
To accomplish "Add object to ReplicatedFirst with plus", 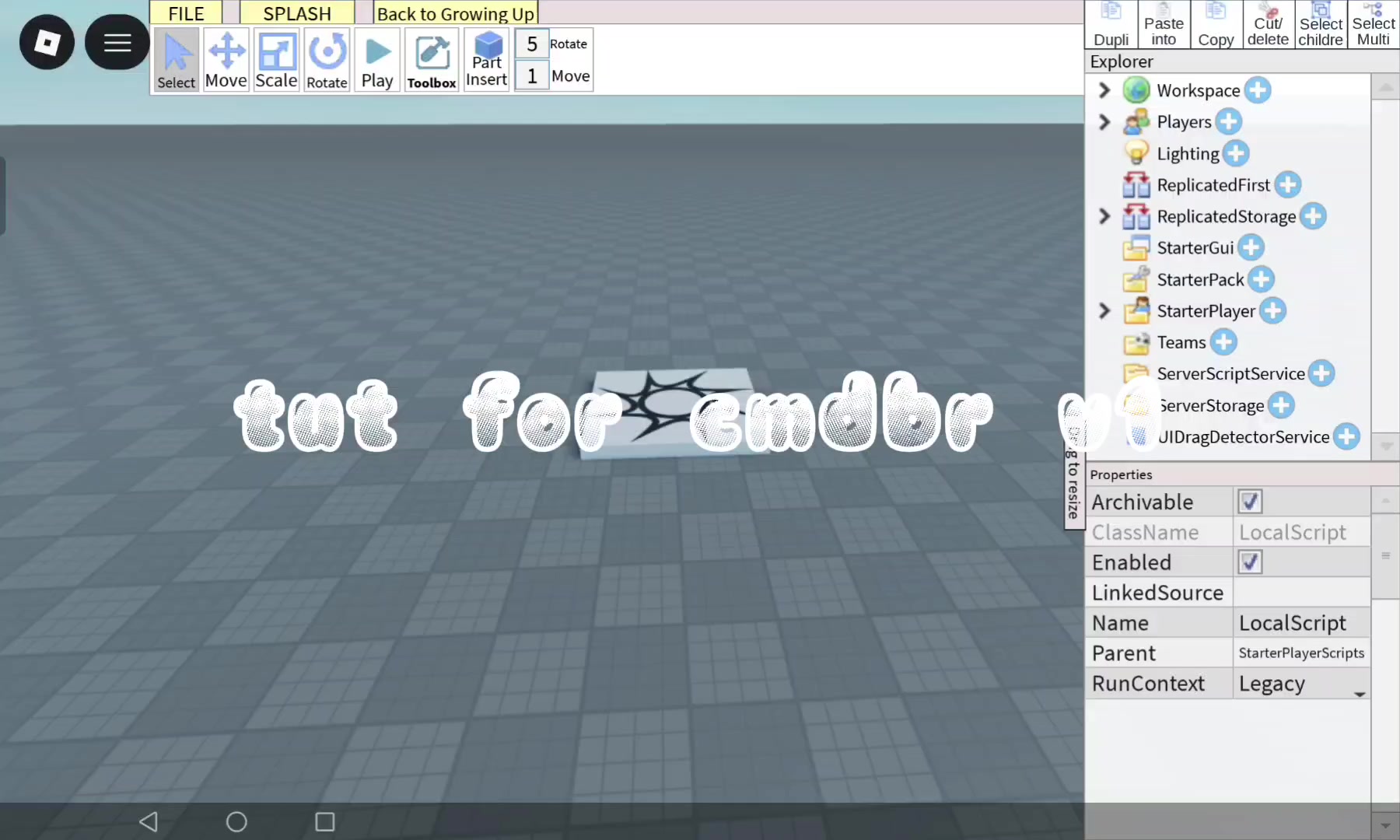I will (x=1288, y=184).
